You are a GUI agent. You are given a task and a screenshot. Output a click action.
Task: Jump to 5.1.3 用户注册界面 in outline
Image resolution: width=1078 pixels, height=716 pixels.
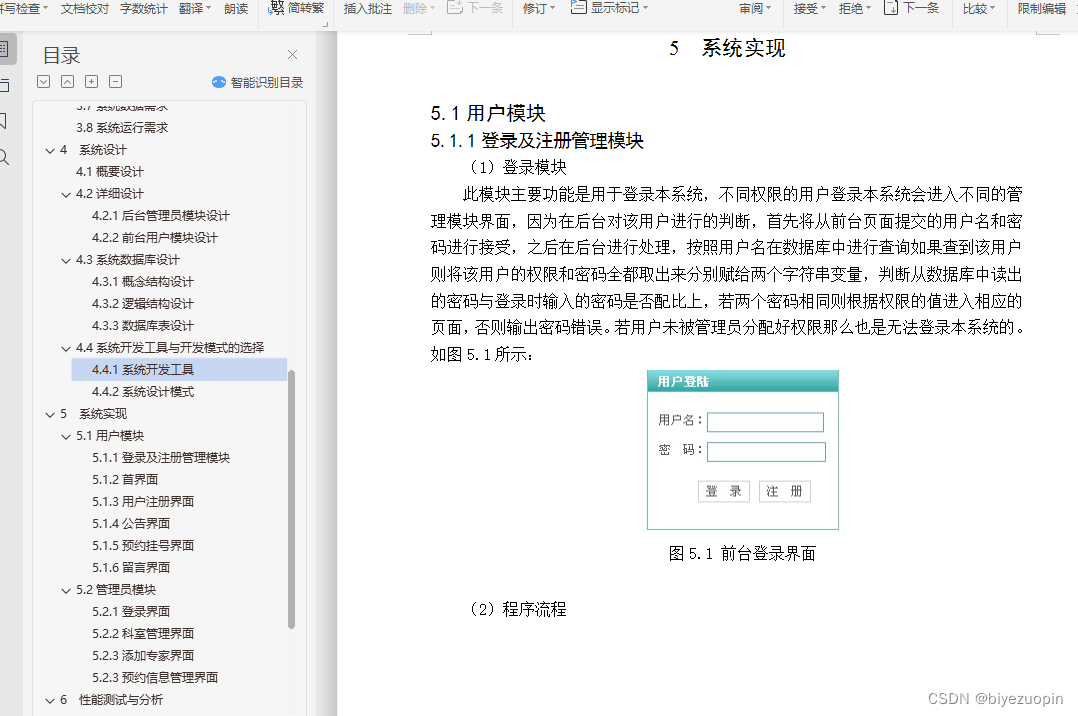pos(142,502)
